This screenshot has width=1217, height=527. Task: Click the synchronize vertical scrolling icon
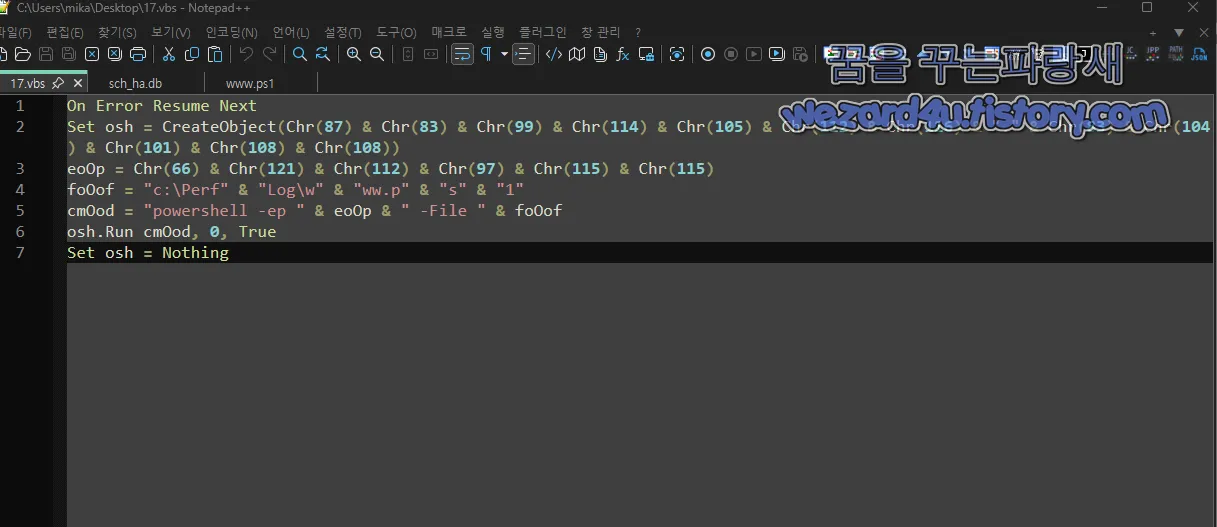408,54
